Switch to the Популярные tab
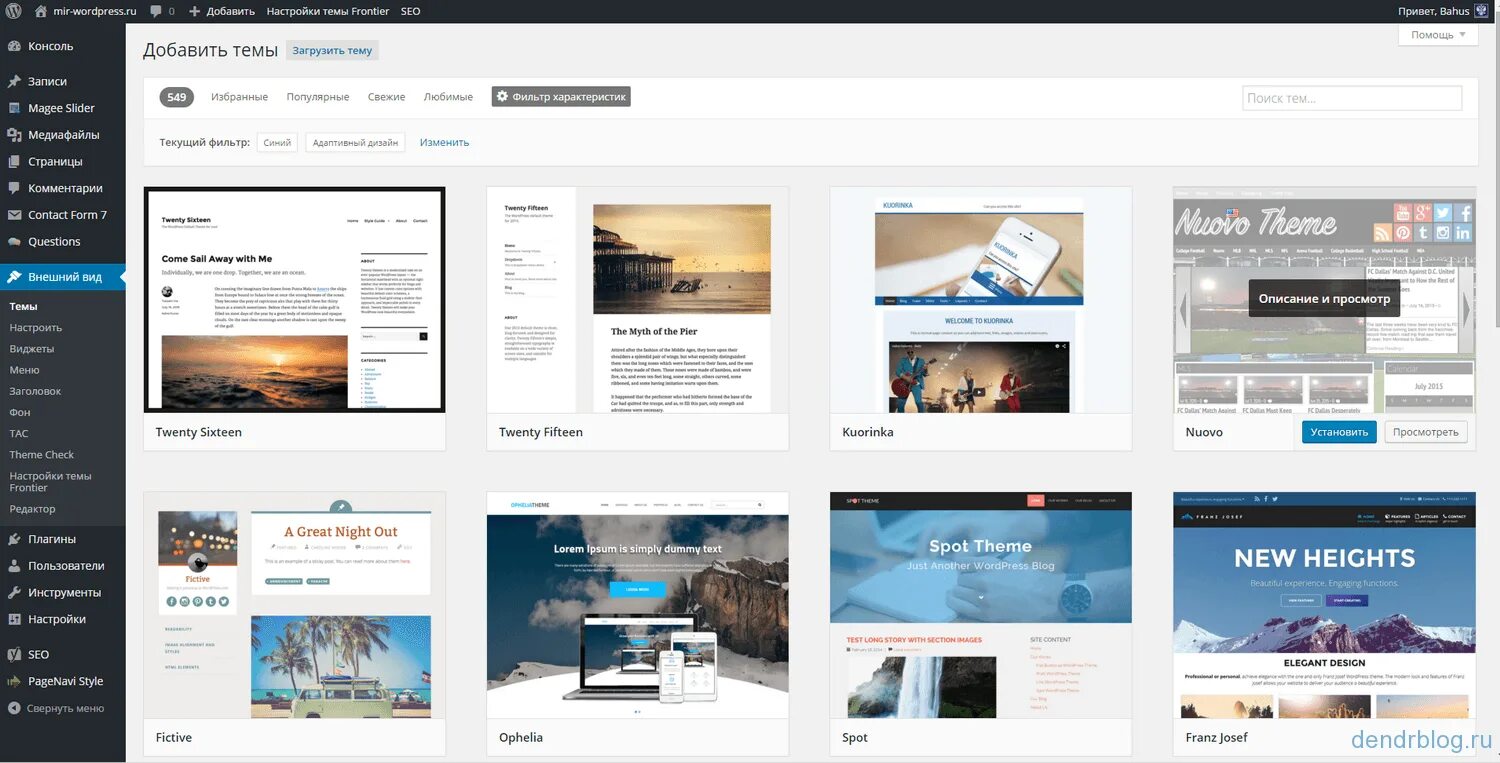The image size is (1500, 763). click(x=317, y=97)
